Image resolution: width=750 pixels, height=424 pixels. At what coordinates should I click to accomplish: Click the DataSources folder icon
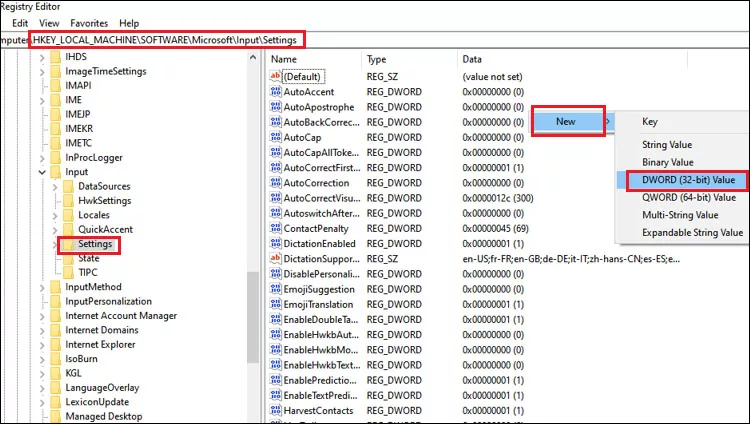pos(69,186)
